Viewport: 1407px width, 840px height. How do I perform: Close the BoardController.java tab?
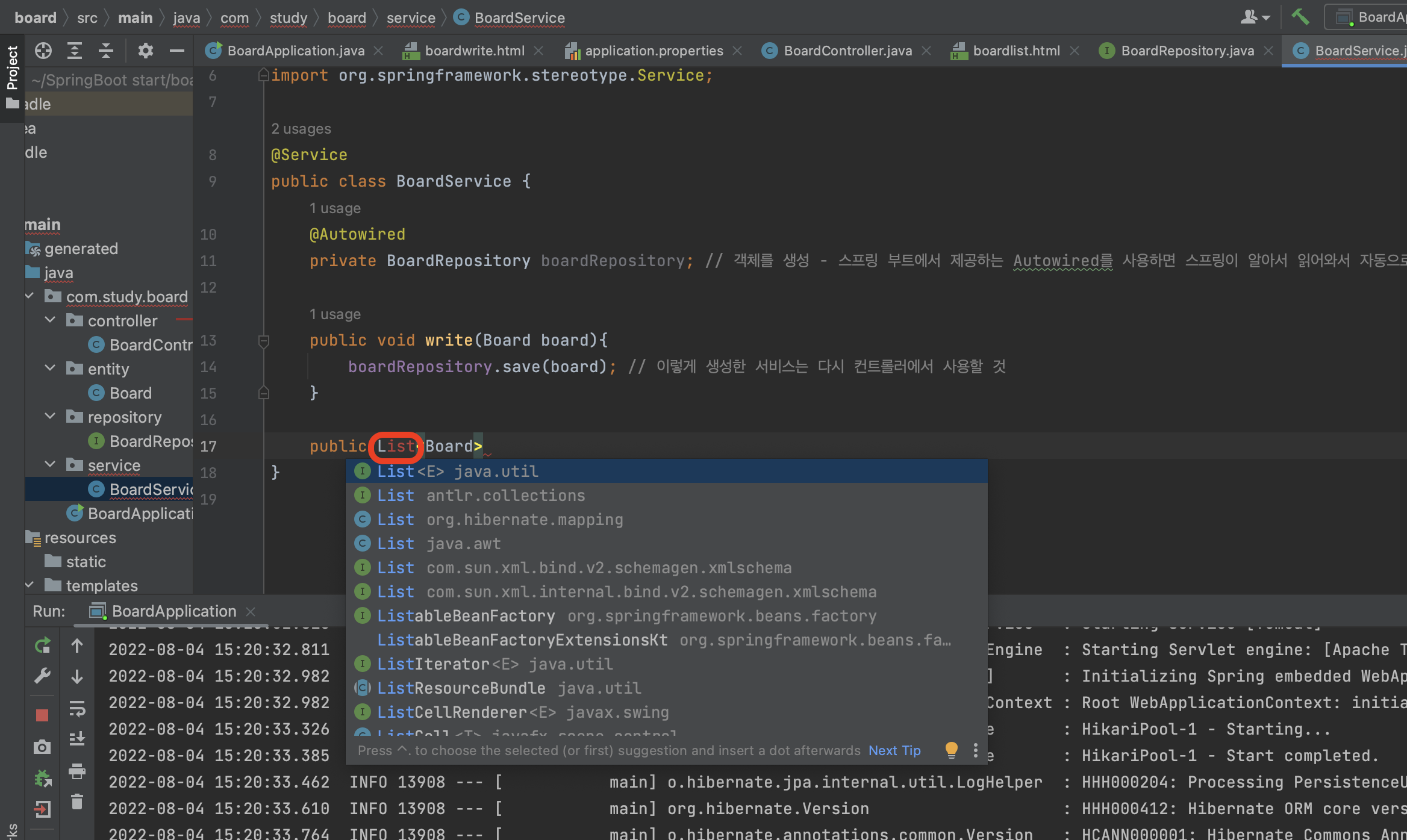click(926, 51)
